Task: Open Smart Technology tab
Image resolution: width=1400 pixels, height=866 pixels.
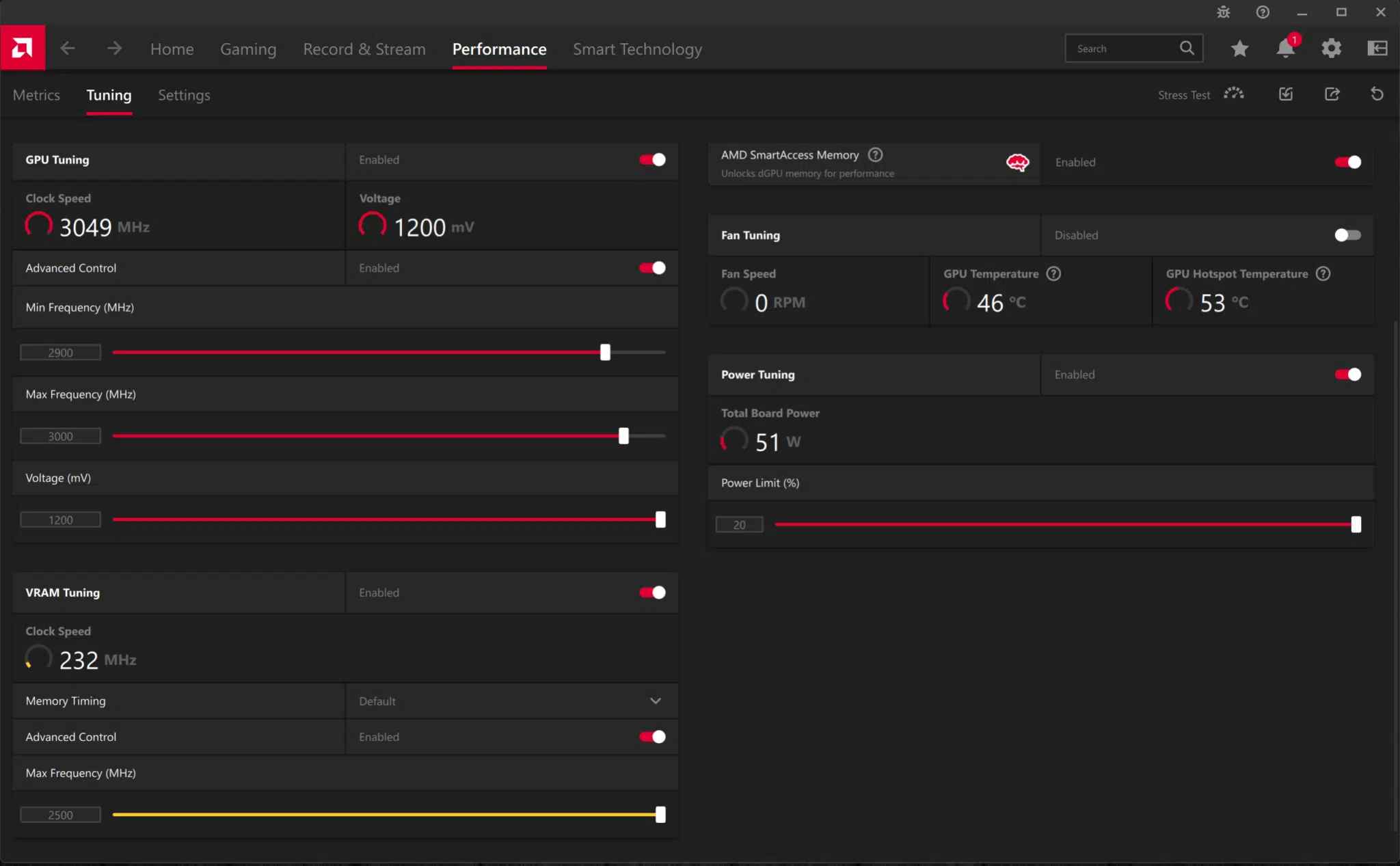Action: pos(637,49)
